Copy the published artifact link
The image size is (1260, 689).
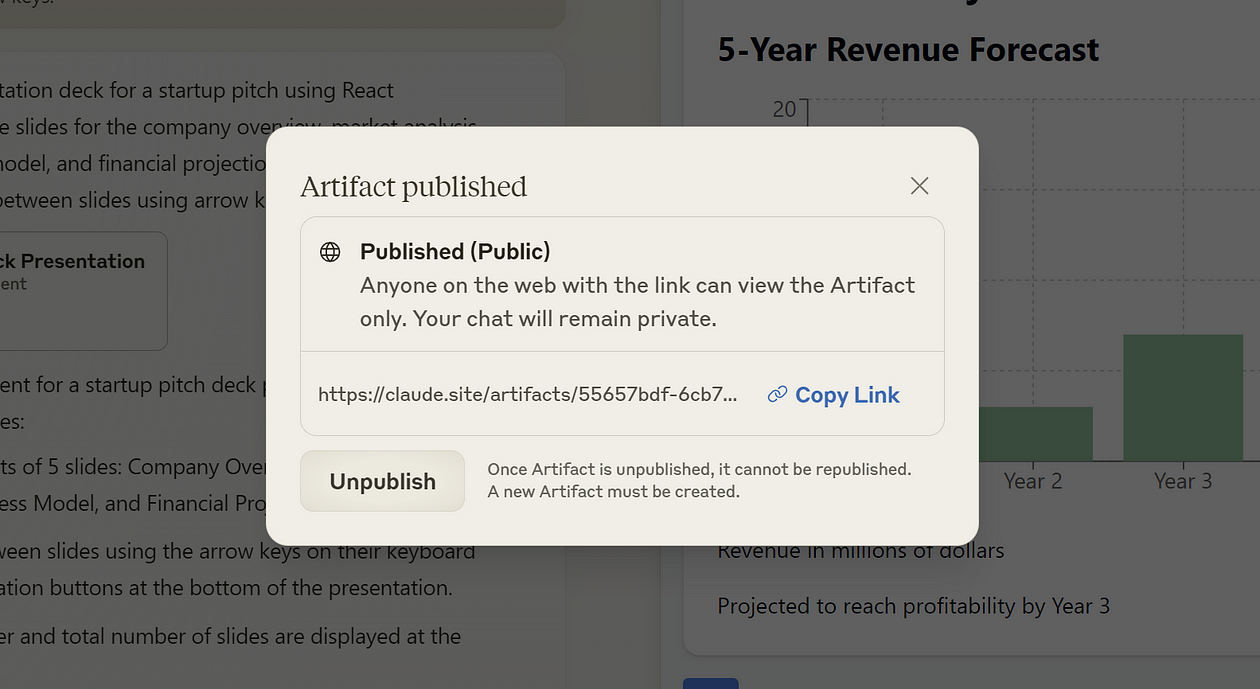pyautogui.click(x=846, y=394)
